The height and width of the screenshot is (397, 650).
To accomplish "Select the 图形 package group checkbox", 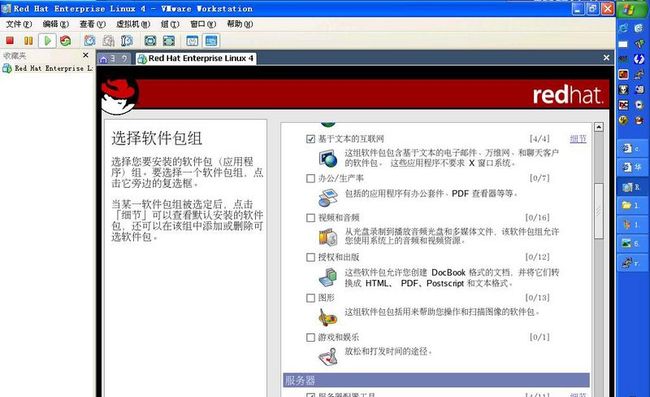I will [310, 298].
